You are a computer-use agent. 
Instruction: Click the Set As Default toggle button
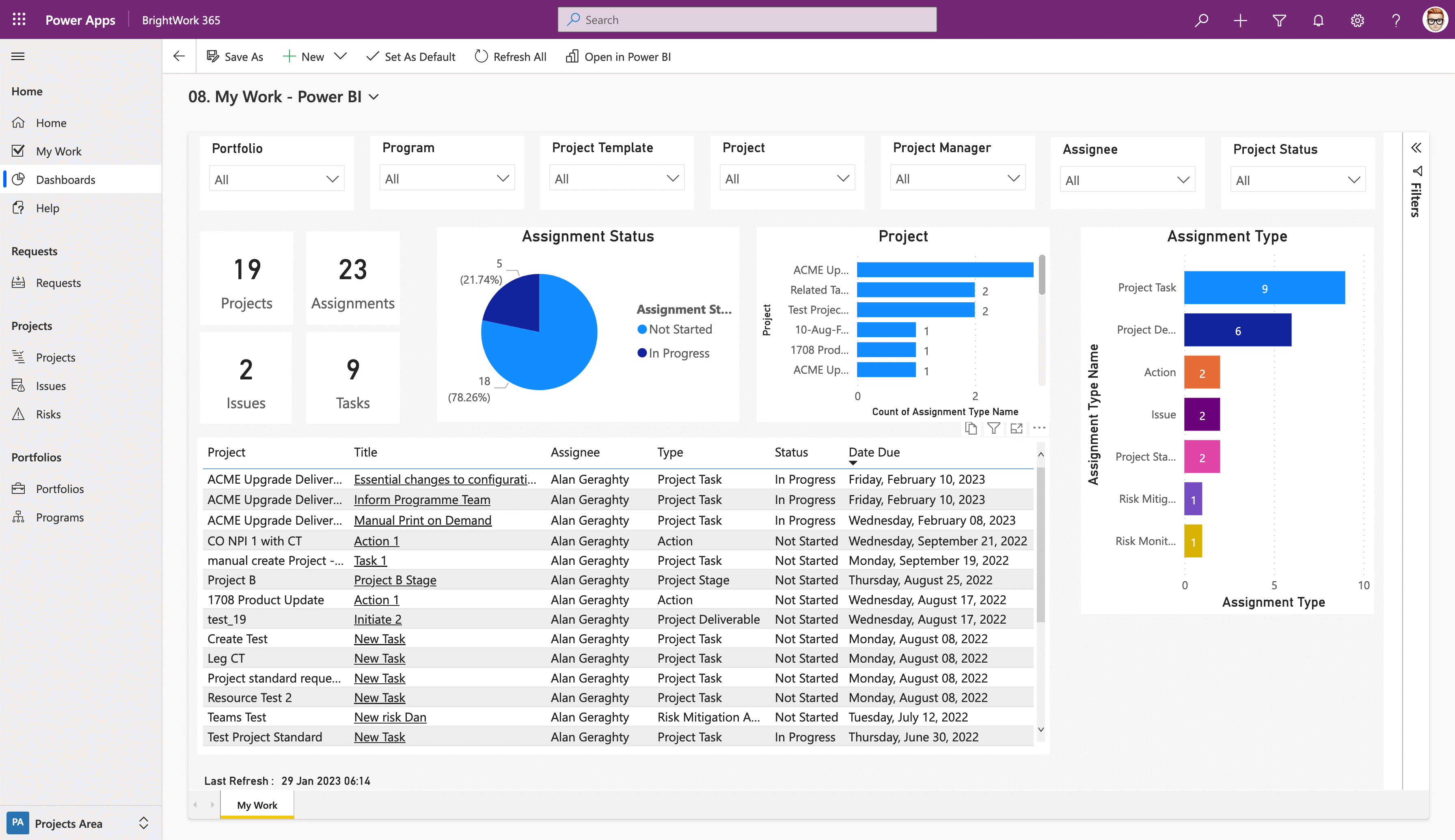pyautogui.click(x=410, y=56)
